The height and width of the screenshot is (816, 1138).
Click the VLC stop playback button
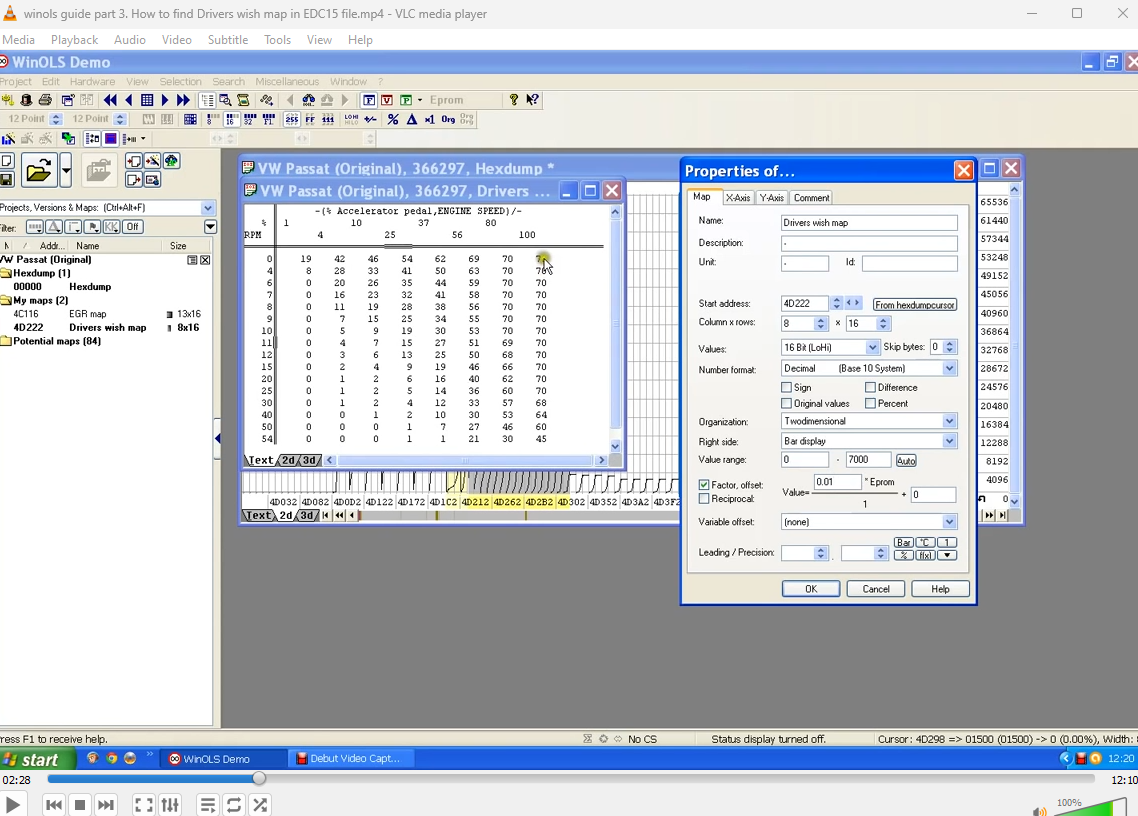tap(80, 804)
